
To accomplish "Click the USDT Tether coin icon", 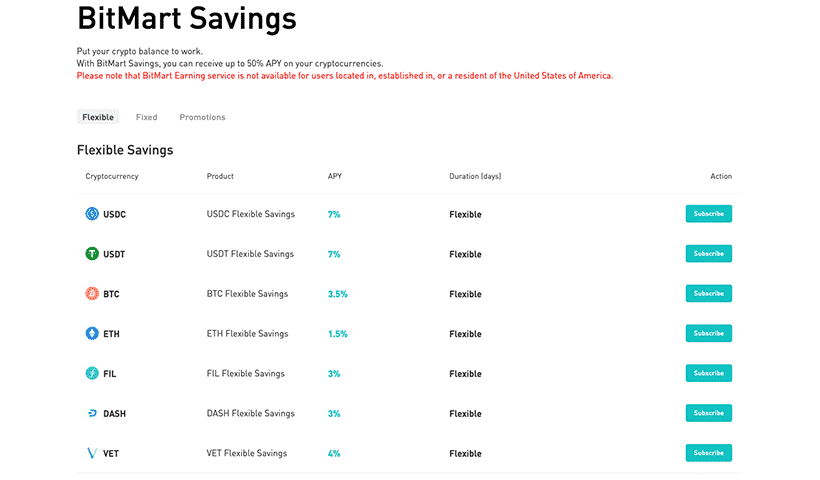I will pos(92,254).
